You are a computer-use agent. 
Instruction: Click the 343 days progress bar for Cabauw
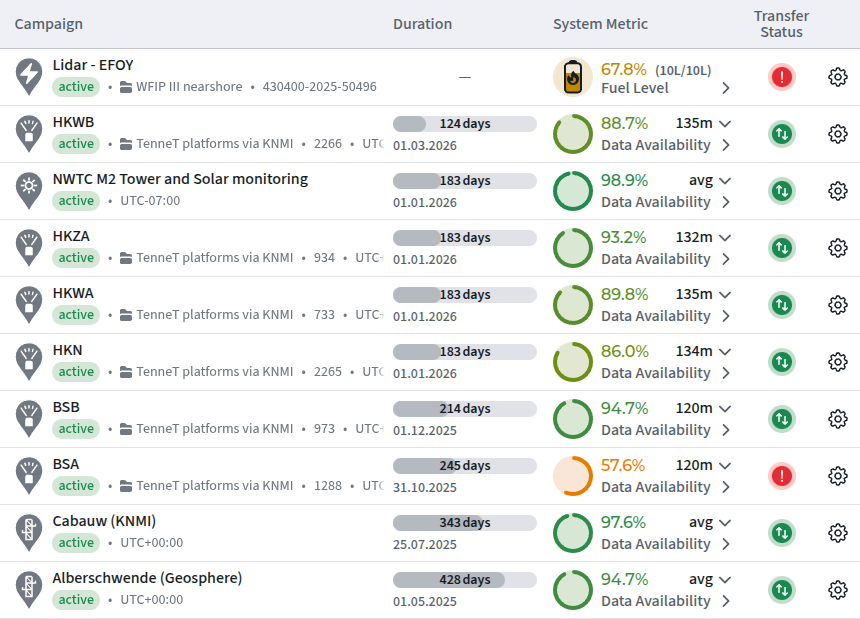point(465,523)
